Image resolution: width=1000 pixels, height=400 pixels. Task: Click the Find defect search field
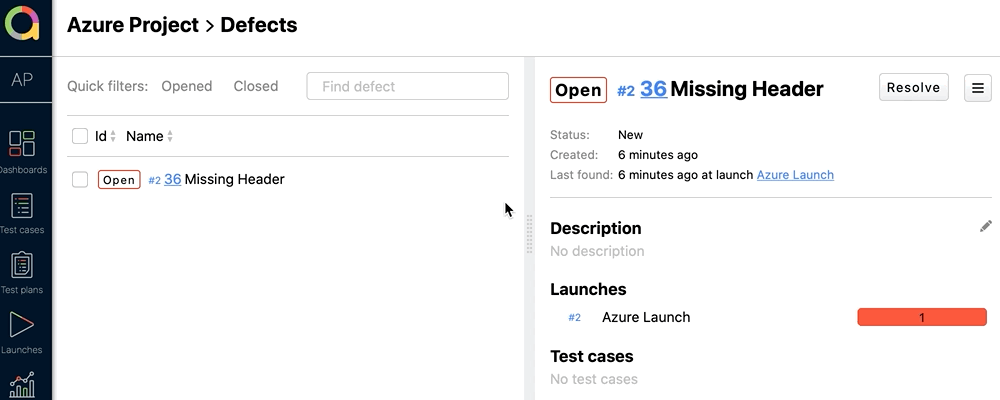pyautogui.click(x=408, y=86)
